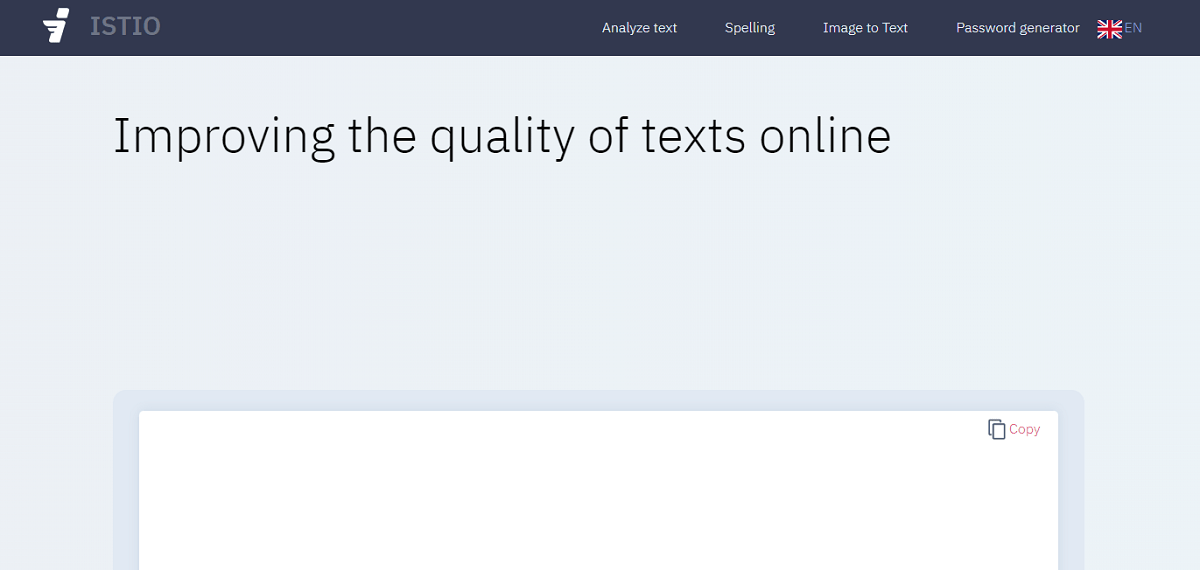Click the word 'texts' in the heading
The height and width of the screenshot is (570, 1200).
[693, 136]
